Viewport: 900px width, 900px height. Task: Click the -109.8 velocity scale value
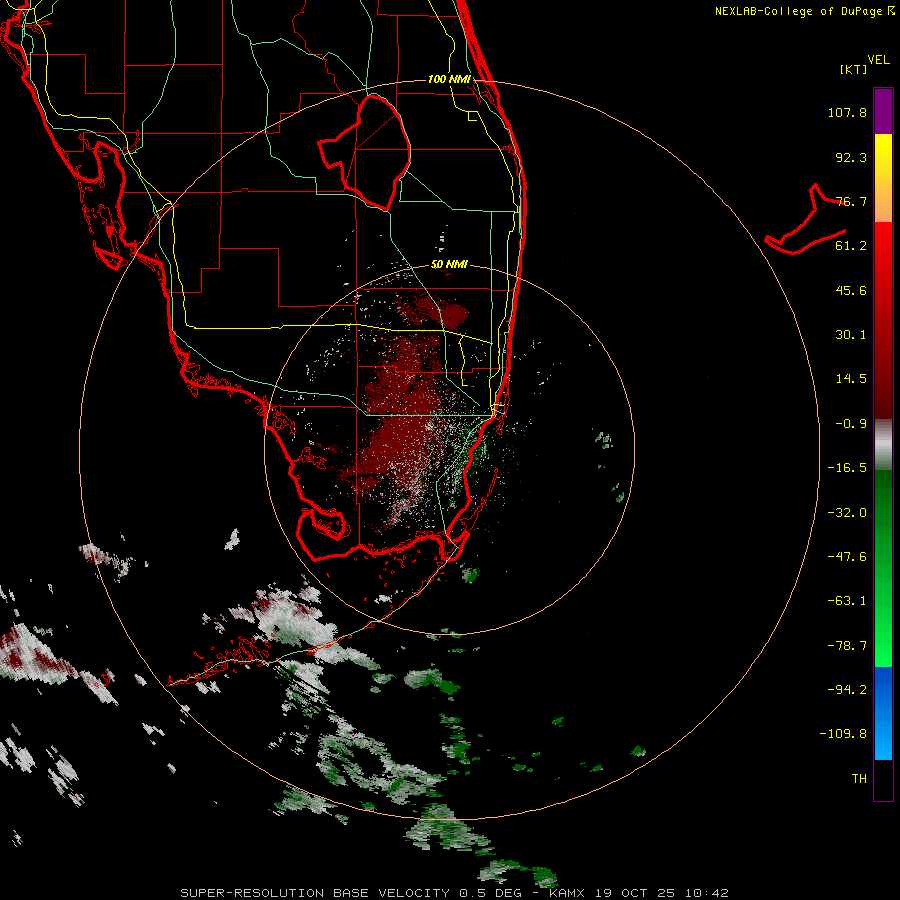click(843, 734)
